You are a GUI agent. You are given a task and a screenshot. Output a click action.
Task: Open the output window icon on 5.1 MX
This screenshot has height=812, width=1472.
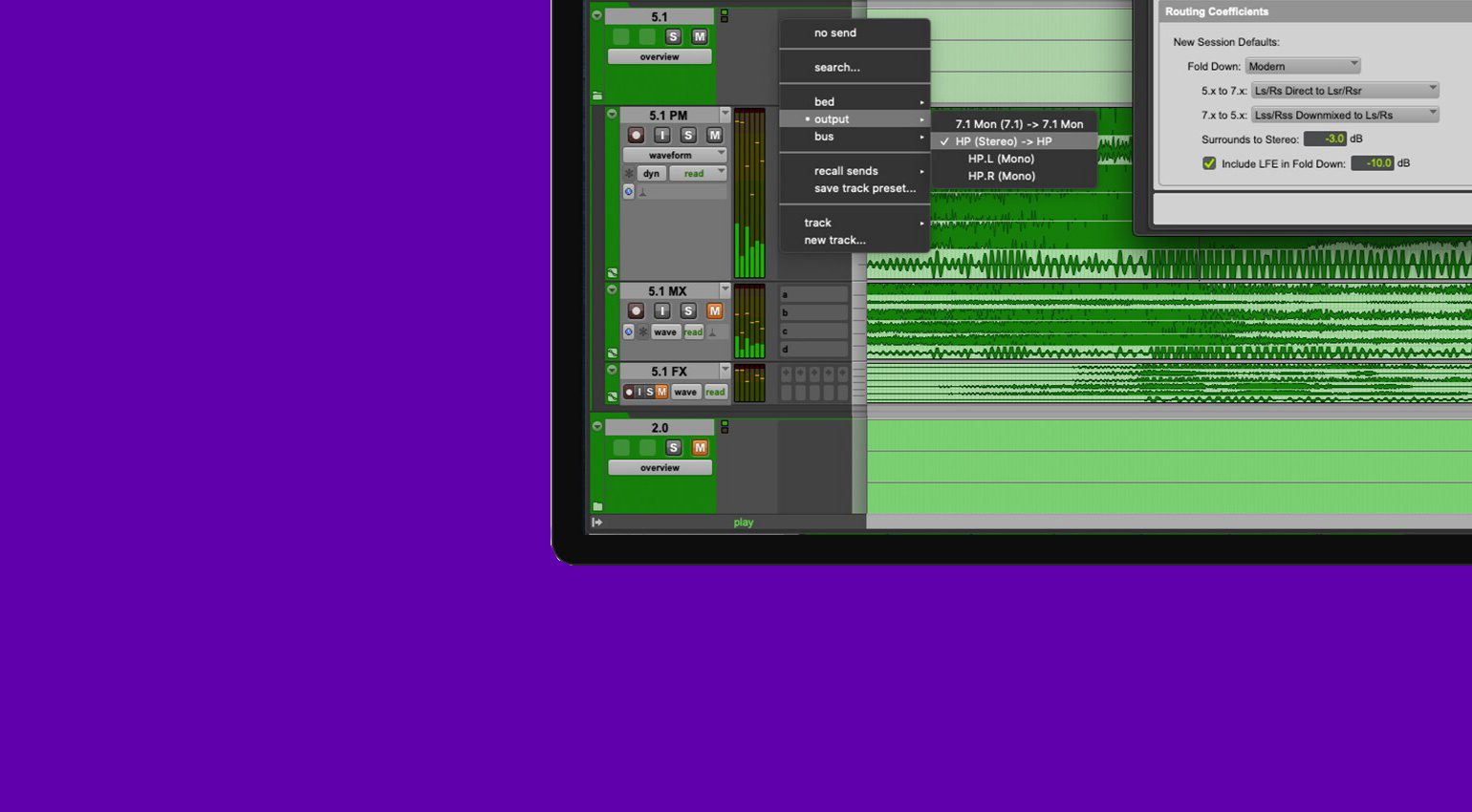(628, 331)
